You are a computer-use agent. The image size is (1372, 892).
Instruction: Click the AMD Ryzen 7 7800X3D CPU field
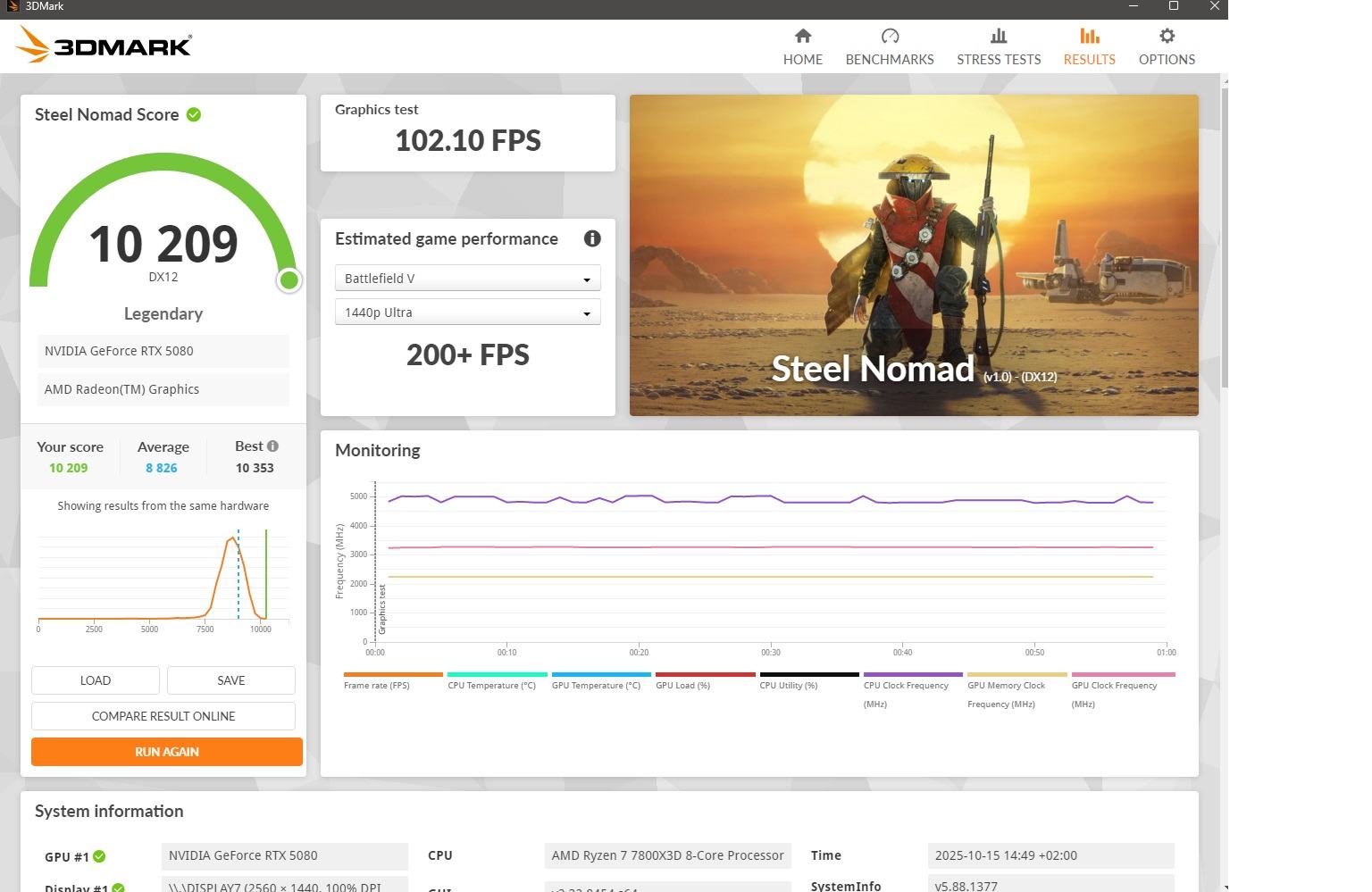(x=667, y=855)
